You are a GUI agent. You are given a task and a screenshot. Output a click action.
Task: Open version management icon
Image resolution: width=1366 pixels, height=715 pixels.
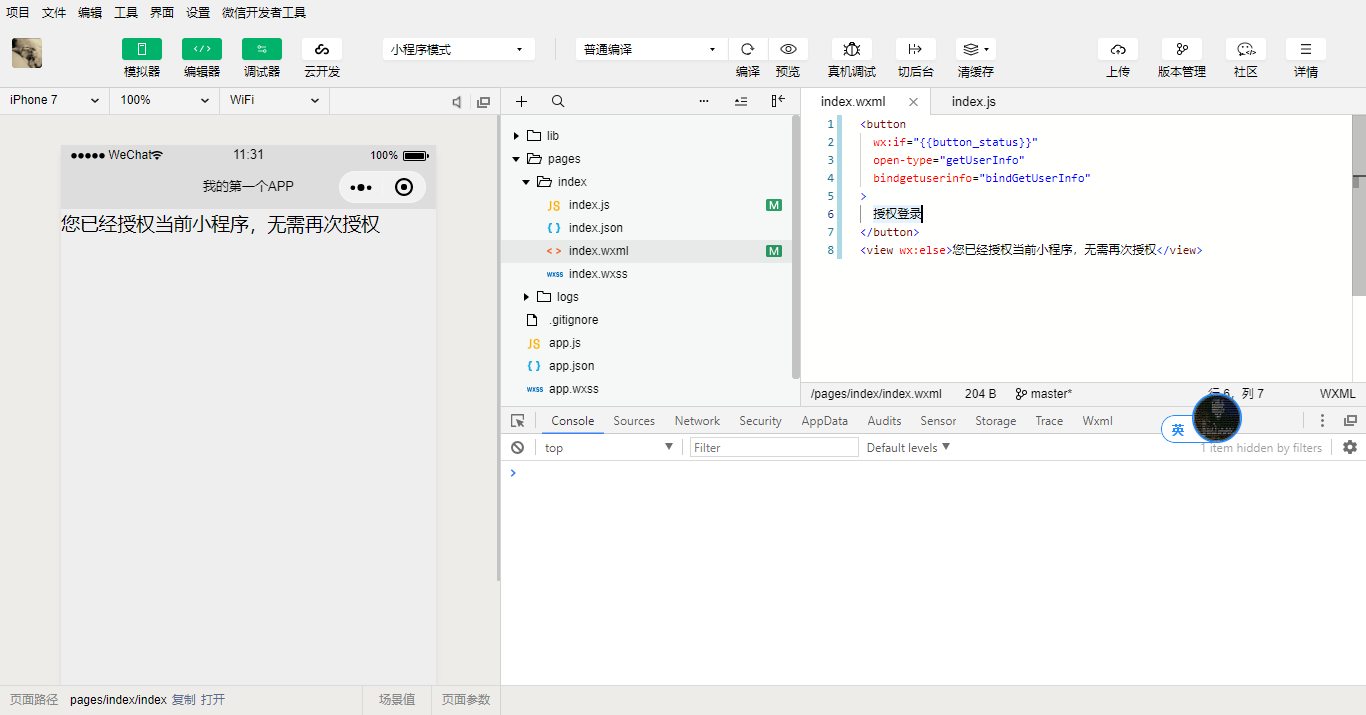coord(1181,49)
